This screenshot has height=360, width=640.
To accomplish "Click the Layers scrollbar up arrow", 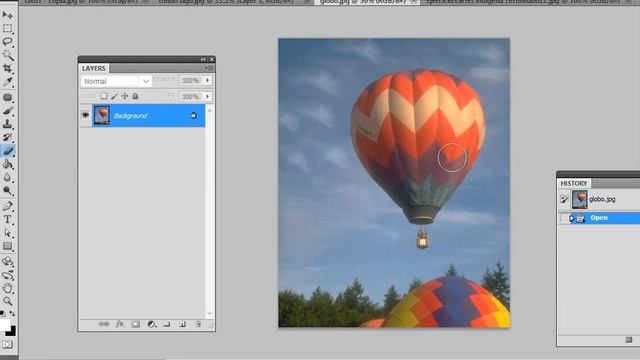I will click(x=210, y=110).
